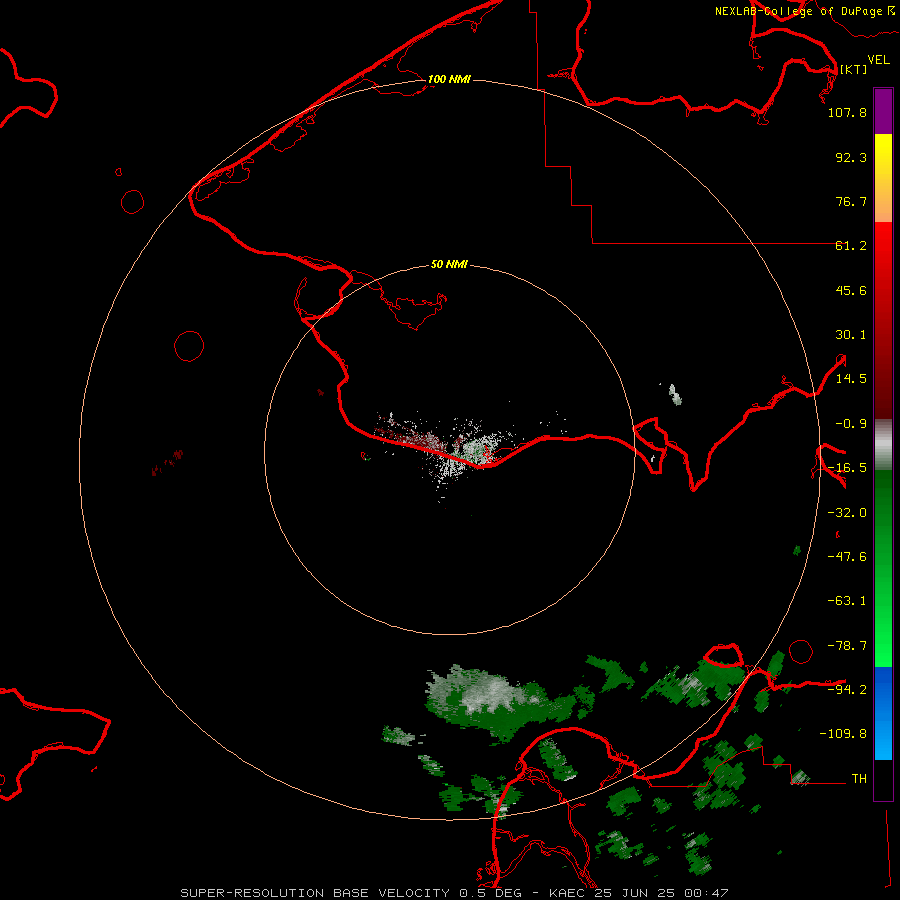900x900 pixels.
Task: Click the -78.7 velocity scale value
Action: [847, 646]
